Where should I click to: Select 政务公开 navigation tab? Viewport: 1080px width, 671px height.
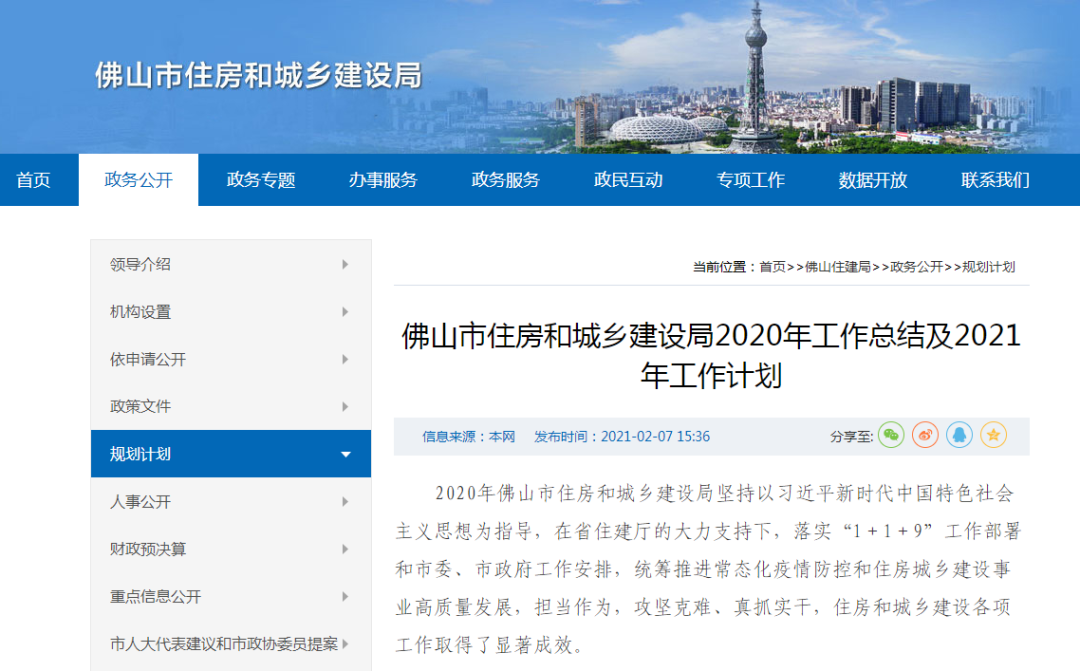pyautogui.click(x=138, y=180)
